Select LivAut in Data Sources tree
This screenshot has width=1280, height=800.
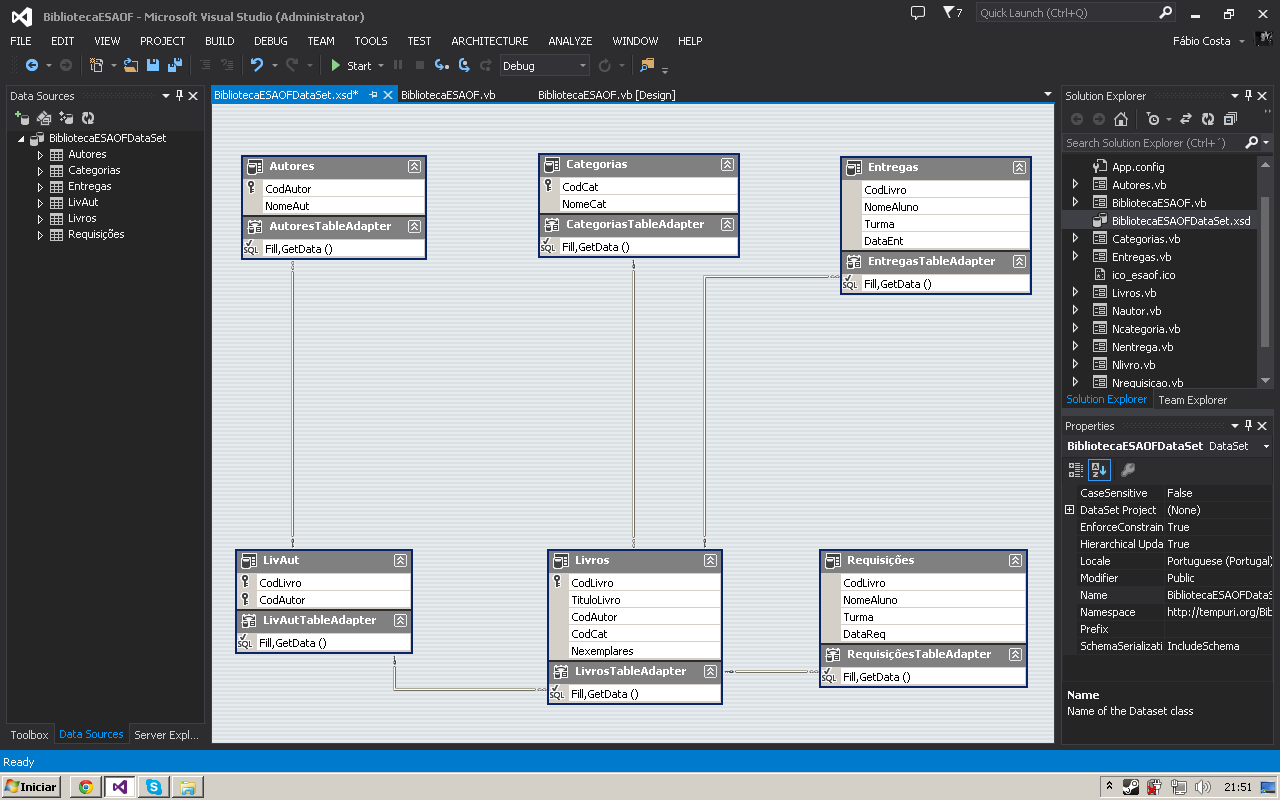[83, 202]
